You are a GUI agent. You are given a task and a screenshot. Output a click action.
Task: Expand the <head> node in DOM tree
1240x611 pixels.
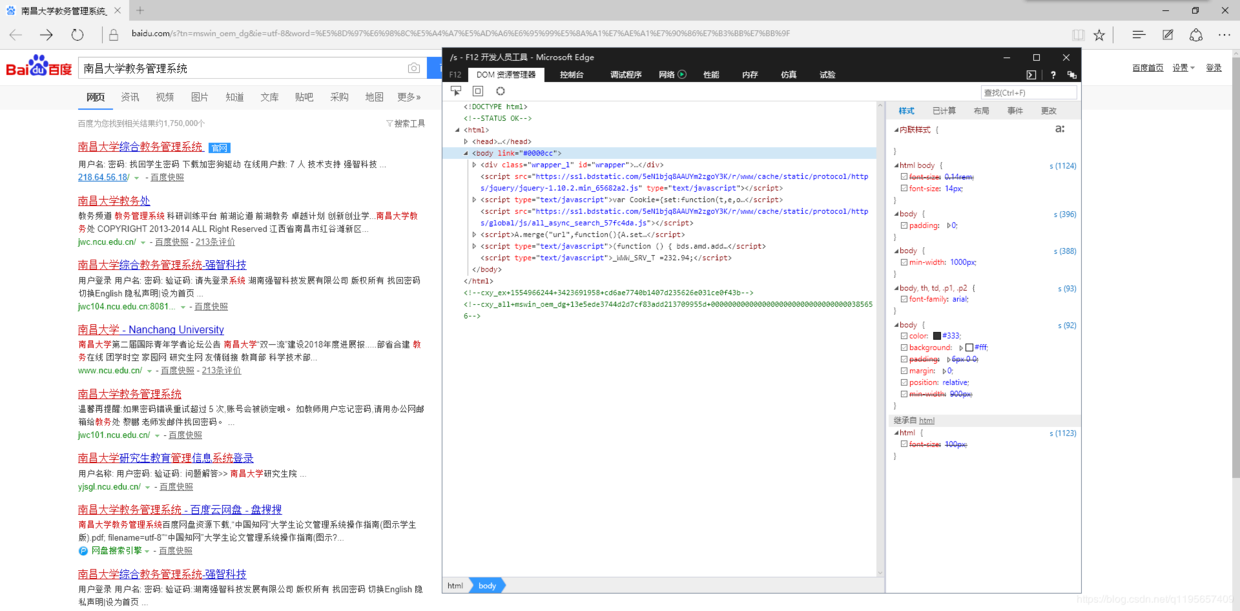point(466,142)
